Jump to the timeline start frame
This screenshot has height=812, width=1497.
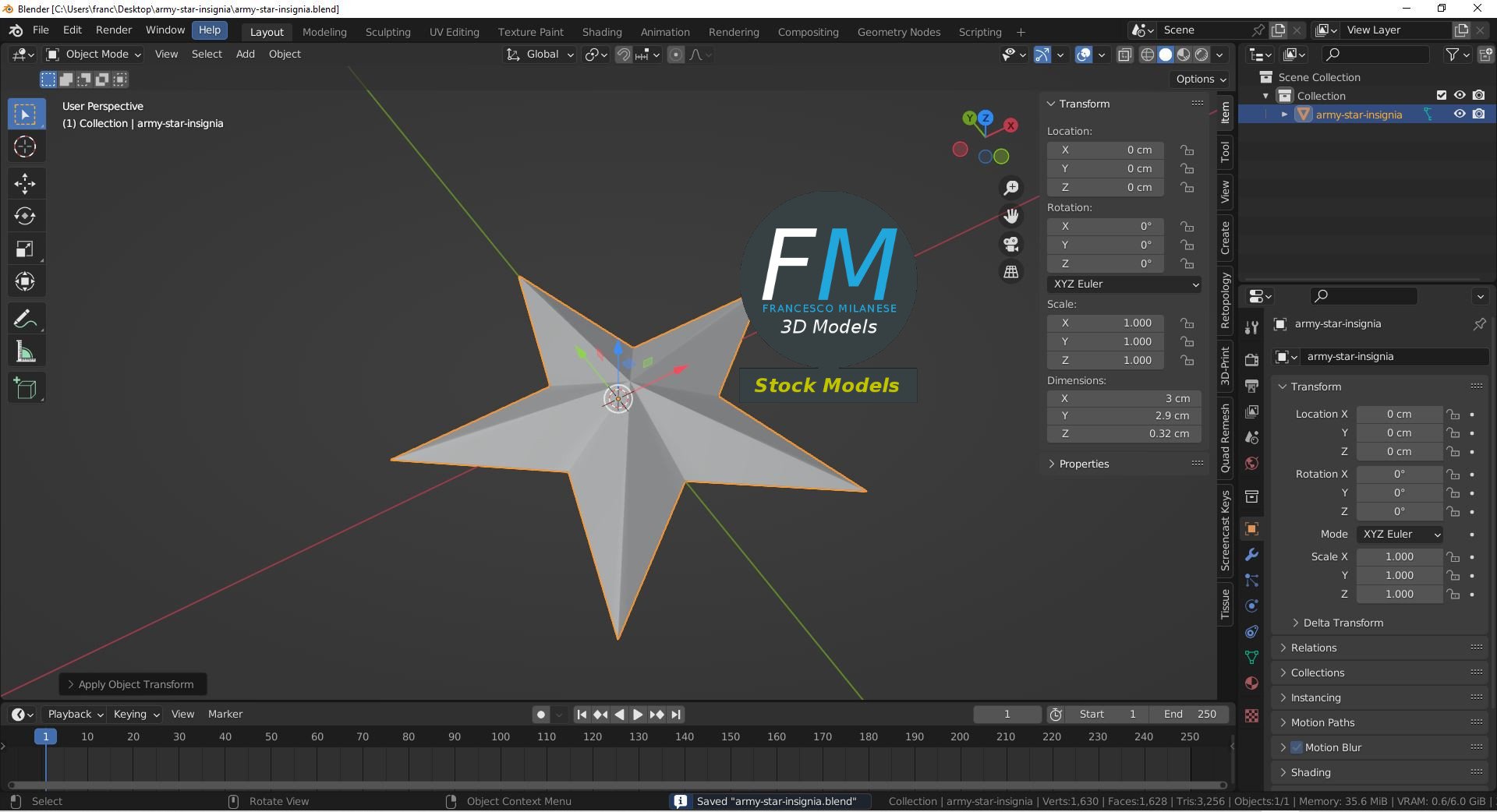[582, 715]
